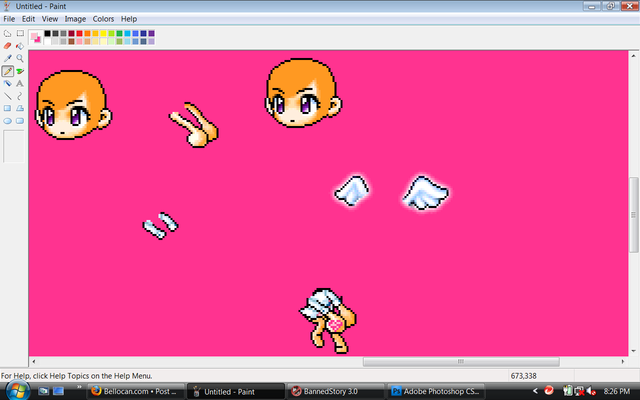
Task: Click the up arrow of vertical scrollbar
Action: click(633, 56)
